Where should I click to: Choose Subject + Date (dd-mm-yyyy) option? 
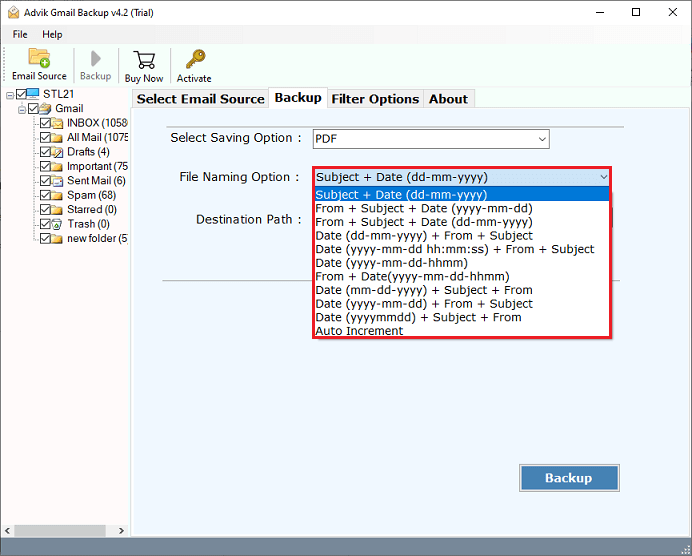(x=462, y=195)
